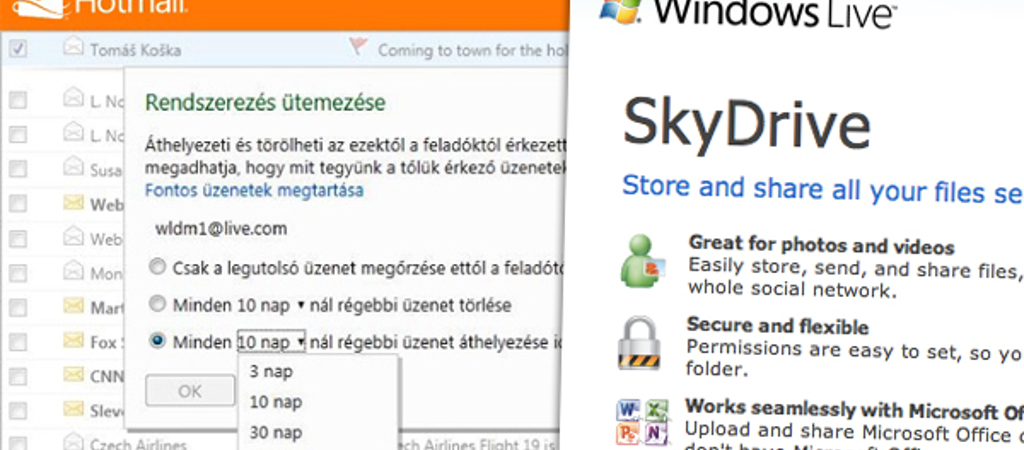Click the sender name Tomáš Koška
Screen dimensions: 1024x450
136,50
